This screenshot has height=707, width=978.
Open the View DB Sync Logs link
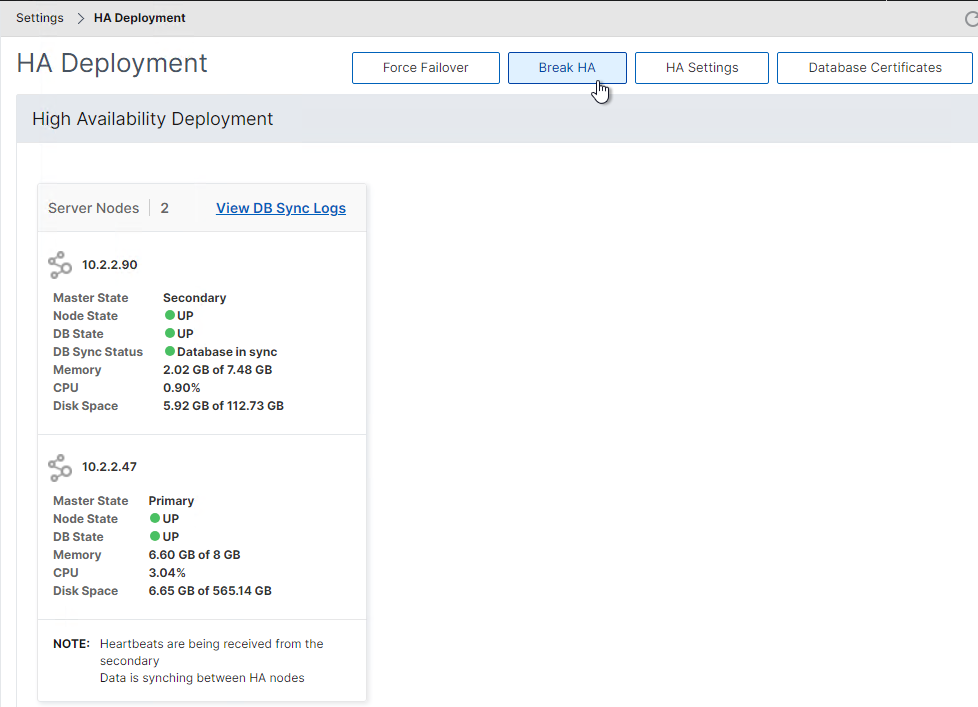[281, 208]
